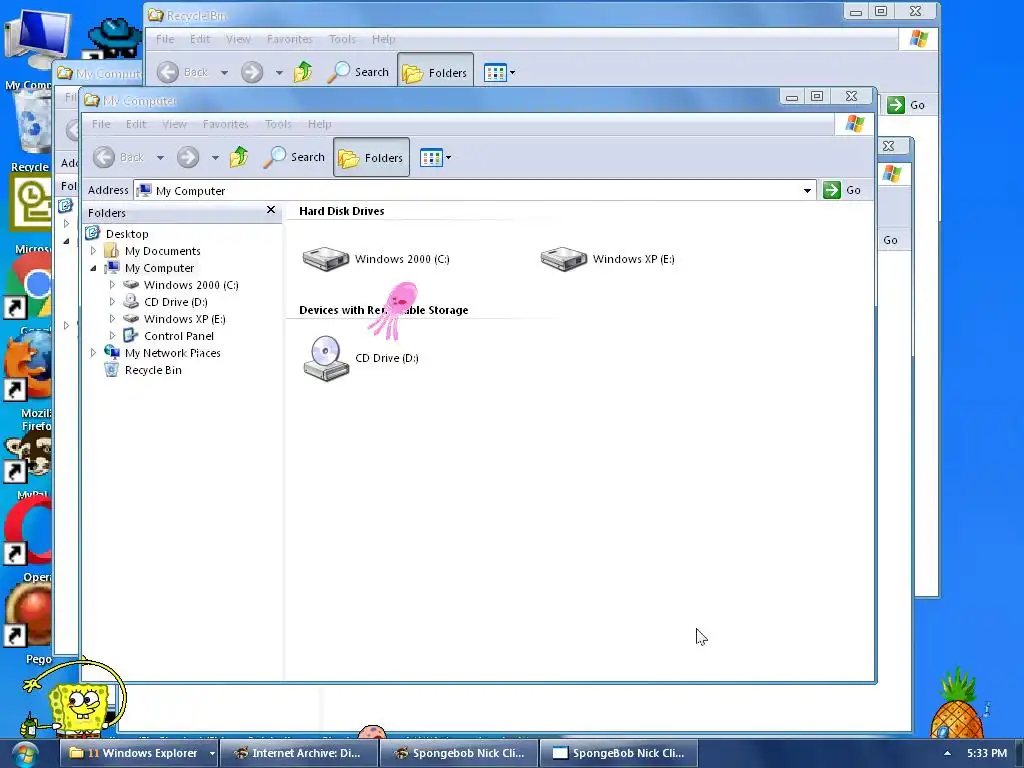Click Back button in Recycle Bin window
Image resolution: width=1024 pixels, height=768 pixels.
[182, 72]
